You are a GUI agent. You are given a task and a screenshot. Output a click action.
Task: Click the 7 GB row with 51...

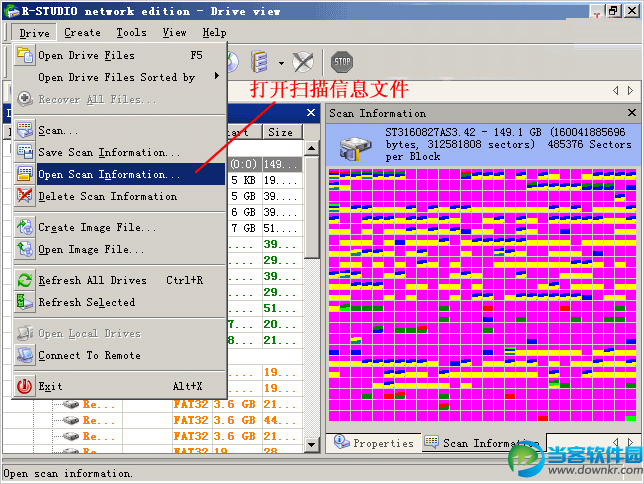coord(265,228)
